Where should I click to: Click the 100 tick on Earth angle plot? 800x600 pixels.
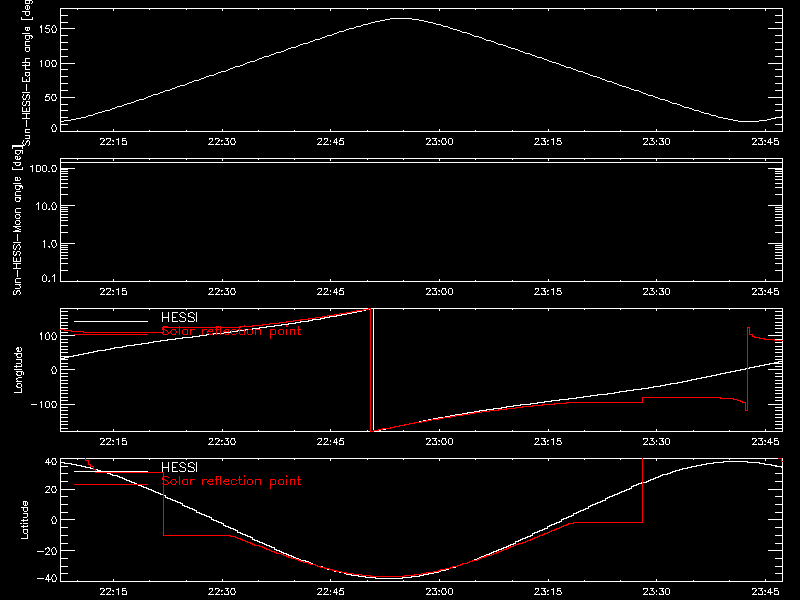pos(48,64)
